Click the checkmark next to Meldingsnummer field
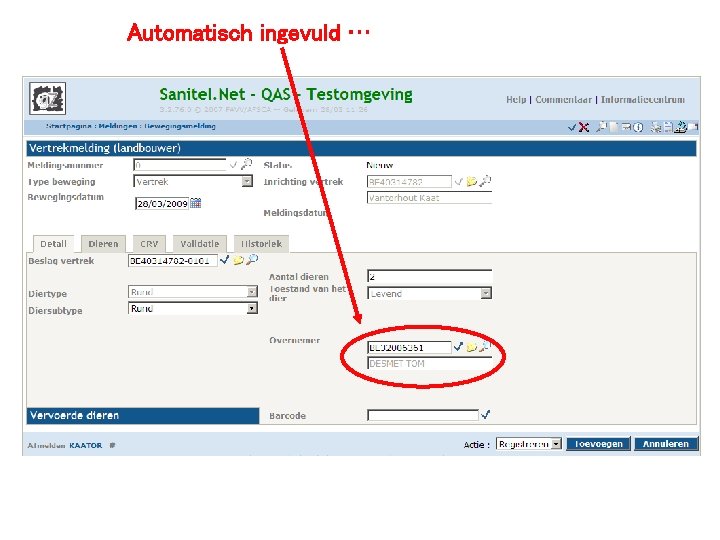Image resolution: width=720 pixels, height=540 pixels. pyautogui.click(x=233, y=164)
